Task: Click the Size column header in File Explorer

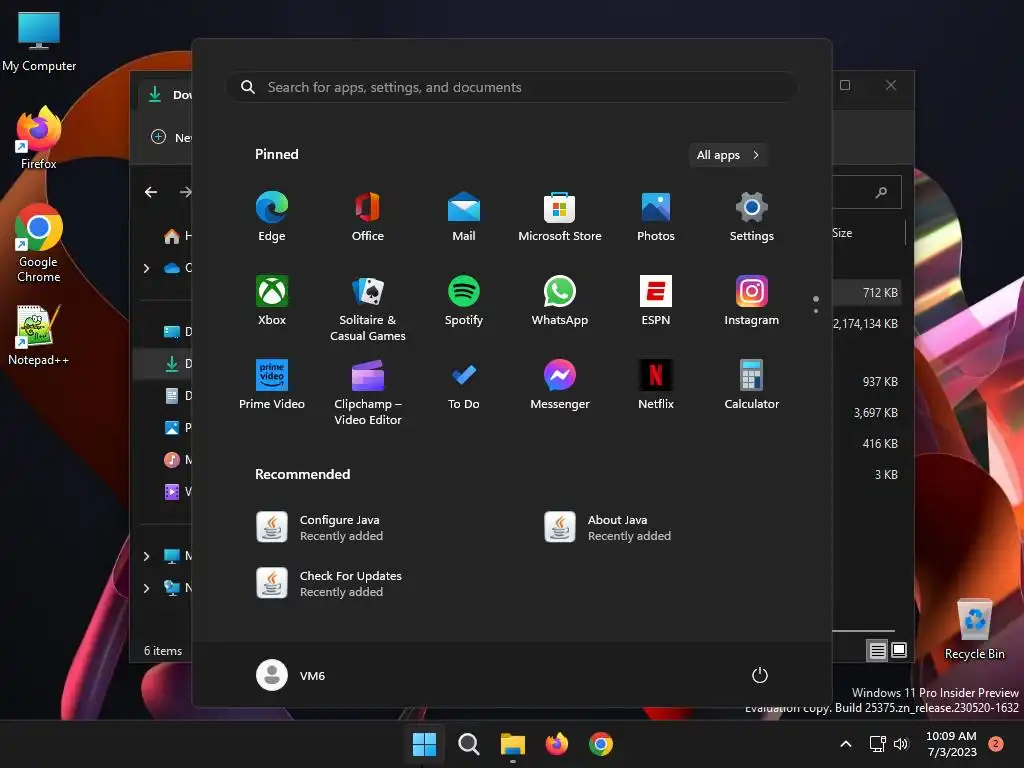Action: click(x=842, y=233)
